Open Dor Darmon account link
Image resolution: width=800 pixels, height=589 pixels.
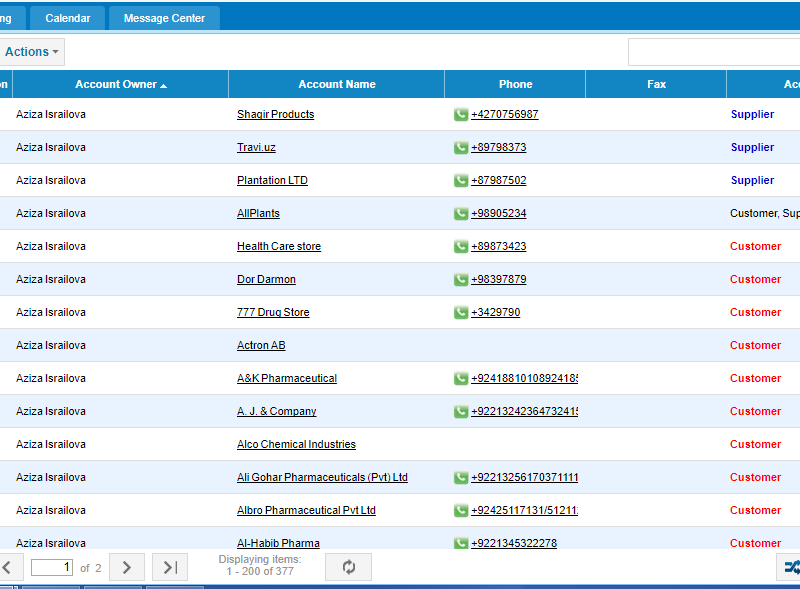(266, 279)
